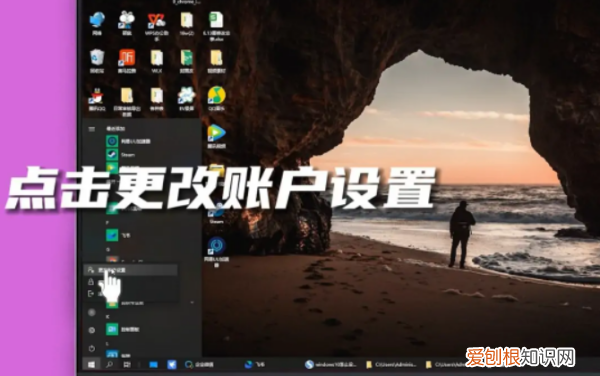Image resolution: width=600 pixels, height=376 pixels.
Task: Open taskbar search magnifier
Action: click(x=109, y=365)
